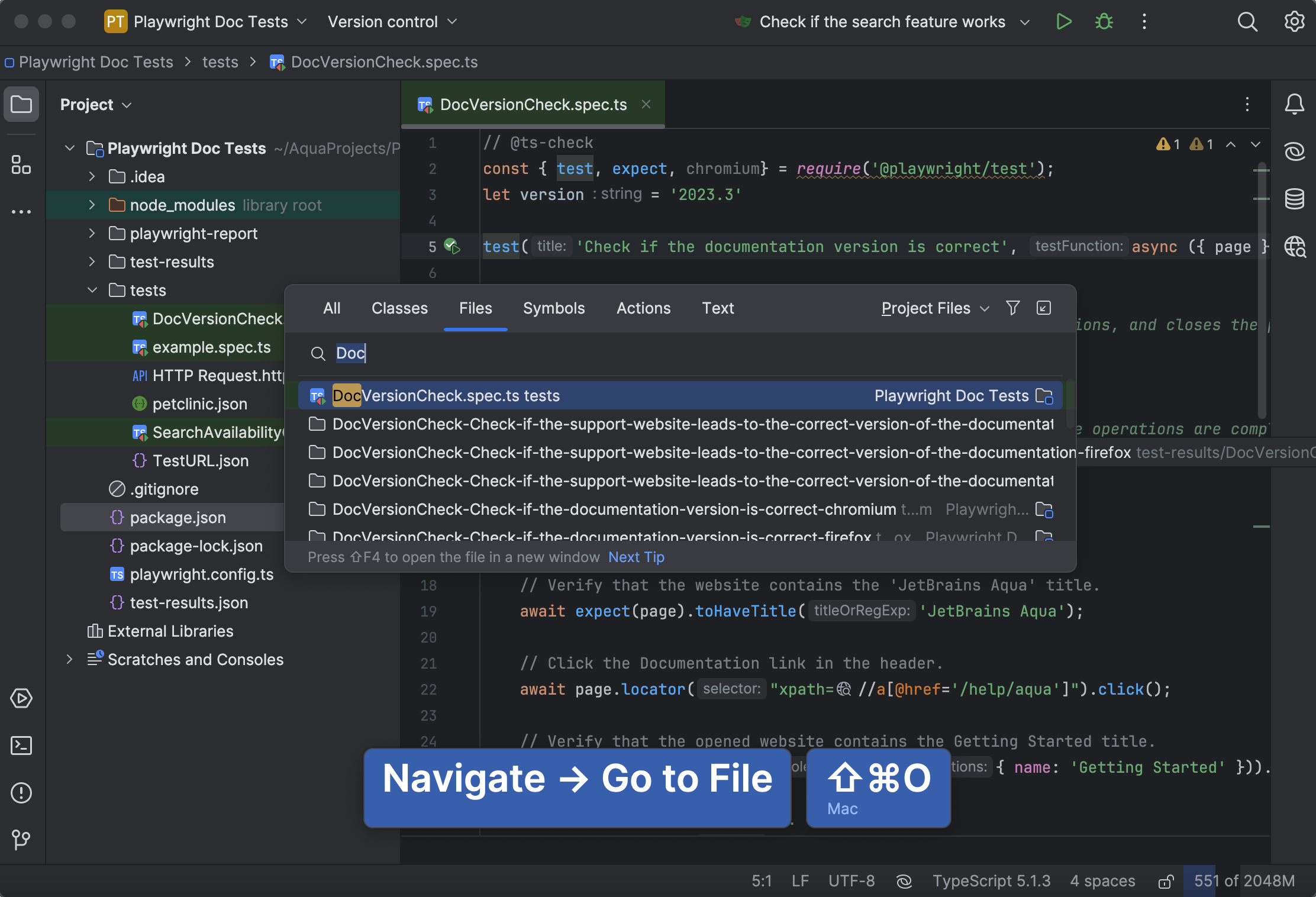Open the Terminal tool window

[21, 746]
